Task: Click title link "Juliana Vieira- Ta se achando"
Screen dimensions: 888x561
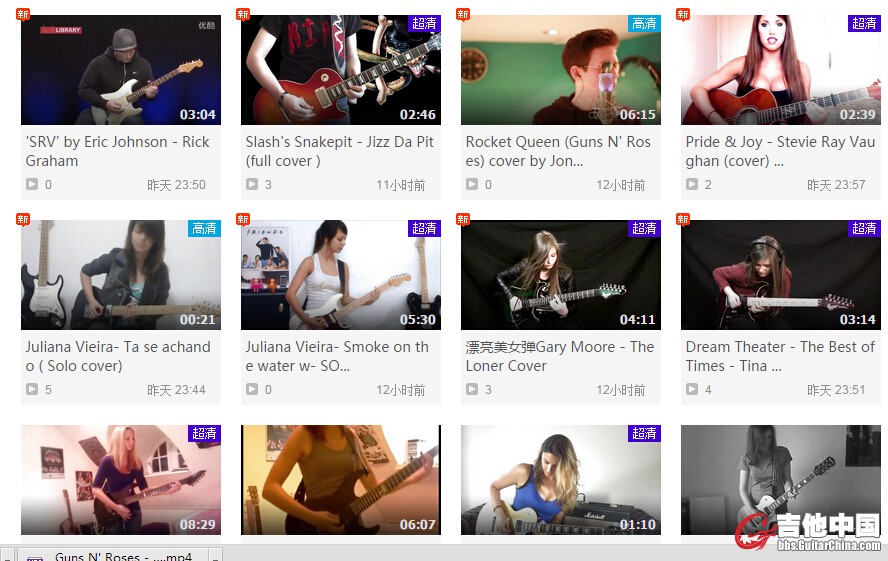Action: point(118,356)
